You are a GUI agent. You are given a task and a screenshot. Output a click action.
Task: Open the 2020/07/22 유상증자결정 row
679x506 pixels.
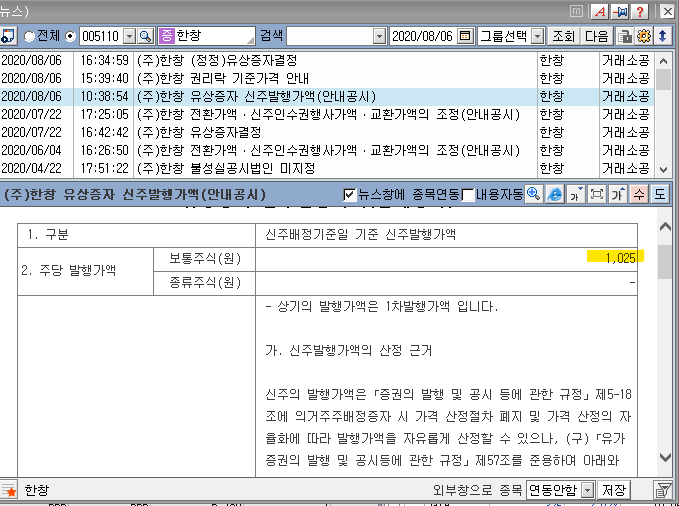(327, 132)
